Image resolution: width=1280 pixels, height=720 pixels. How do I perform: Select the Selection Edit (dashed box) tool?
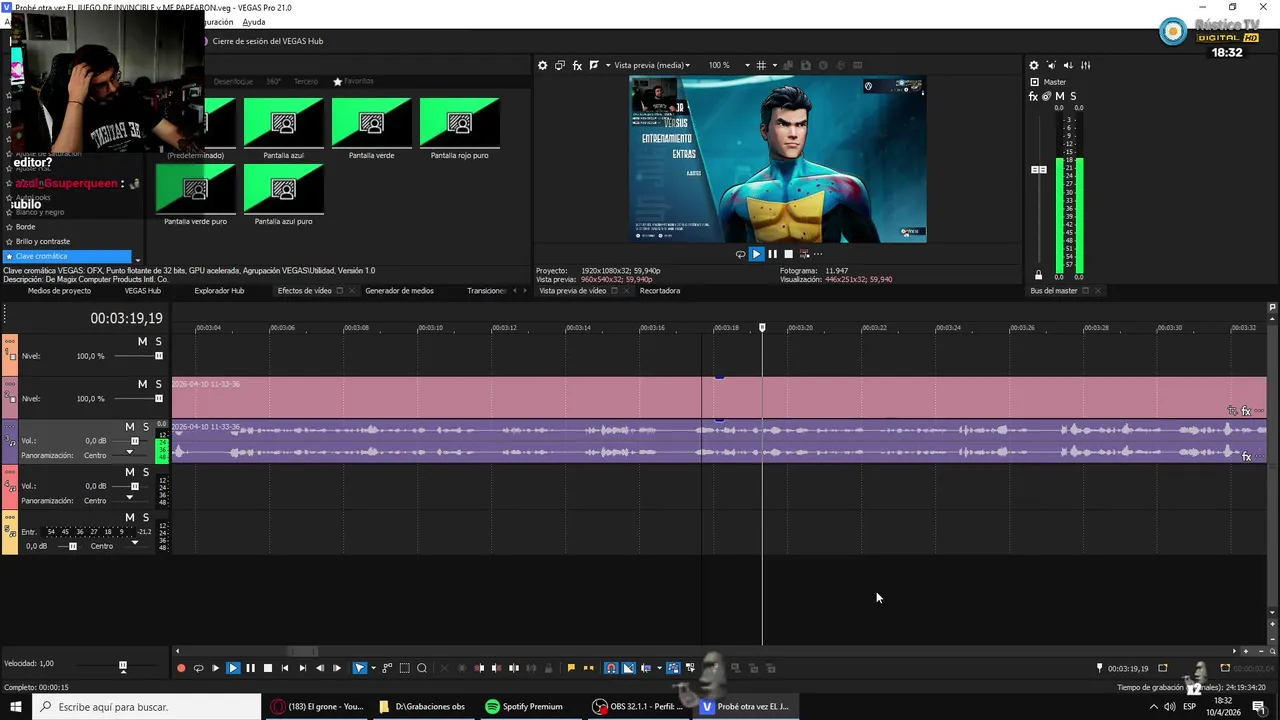[404, 668]
